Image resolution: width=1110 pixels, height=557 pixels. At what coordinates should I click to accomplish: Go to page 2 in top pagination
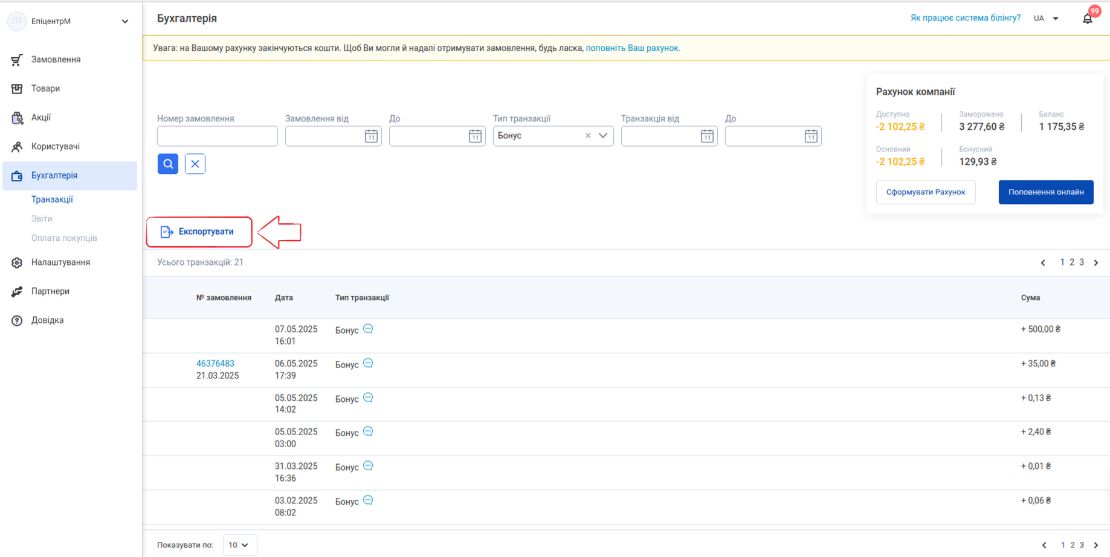[x=1072, y=263]
